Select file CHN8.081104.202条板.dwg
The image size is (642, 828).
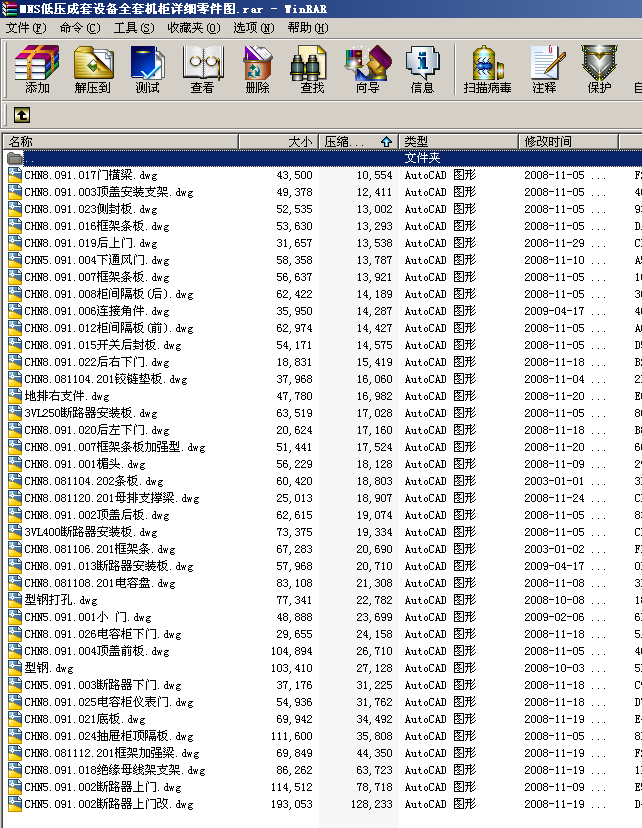click(x=94, y=481)
